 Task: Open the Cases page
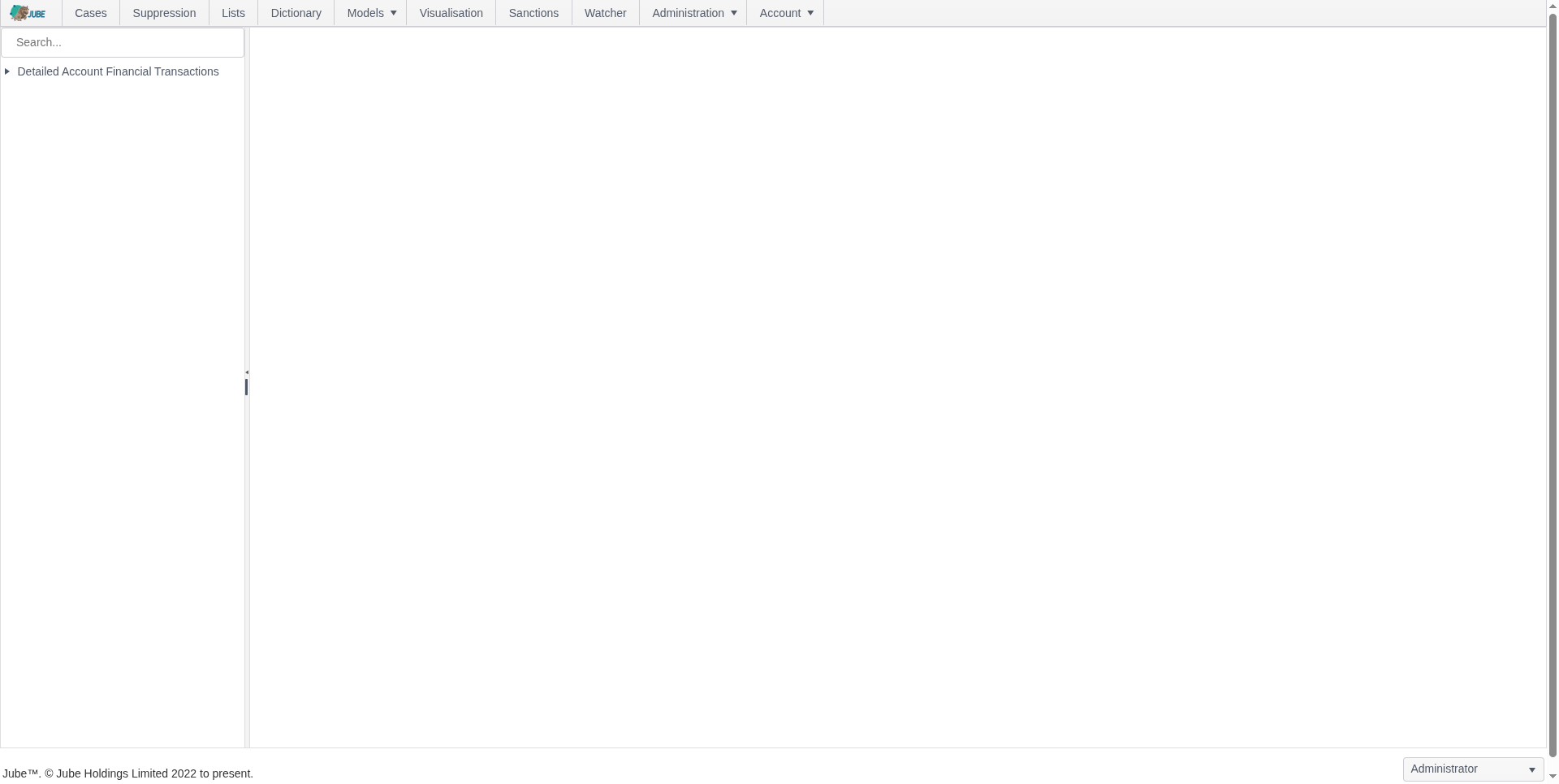[x=91, y=13]
